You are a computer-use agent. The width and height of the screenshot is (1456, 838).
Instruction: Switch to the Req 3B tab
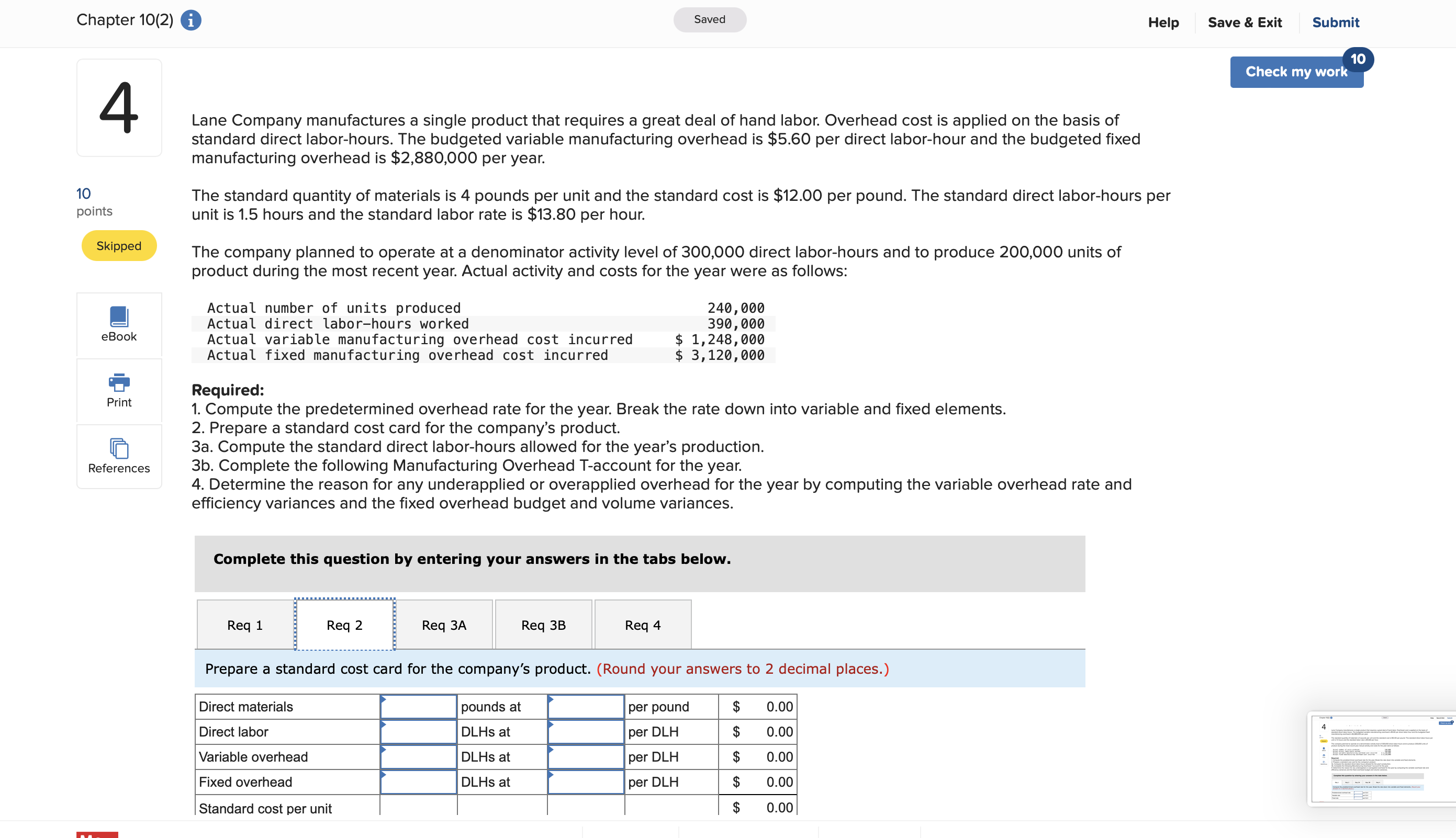pos(543,625)
